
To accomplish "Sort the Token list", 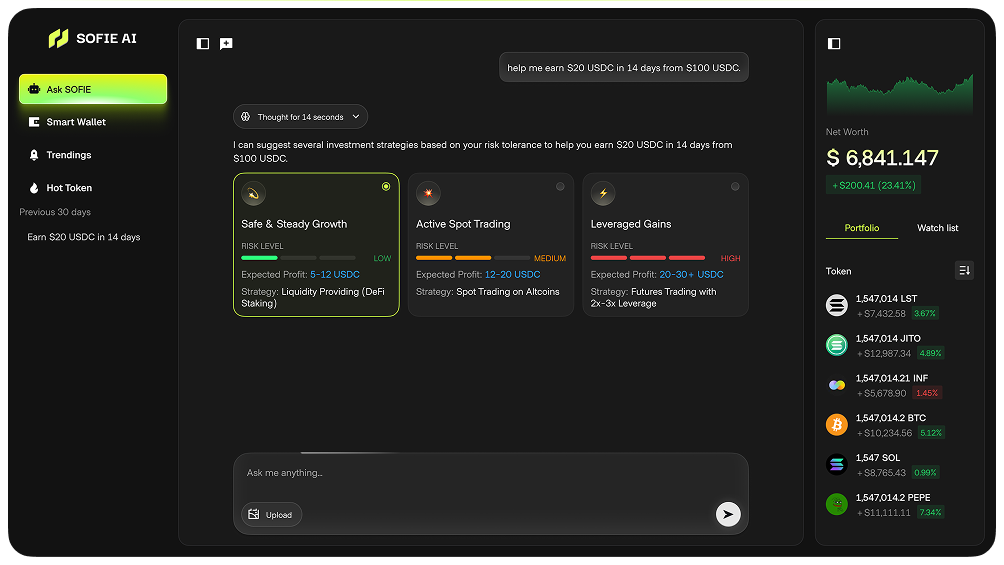I will tap(964, 270).
